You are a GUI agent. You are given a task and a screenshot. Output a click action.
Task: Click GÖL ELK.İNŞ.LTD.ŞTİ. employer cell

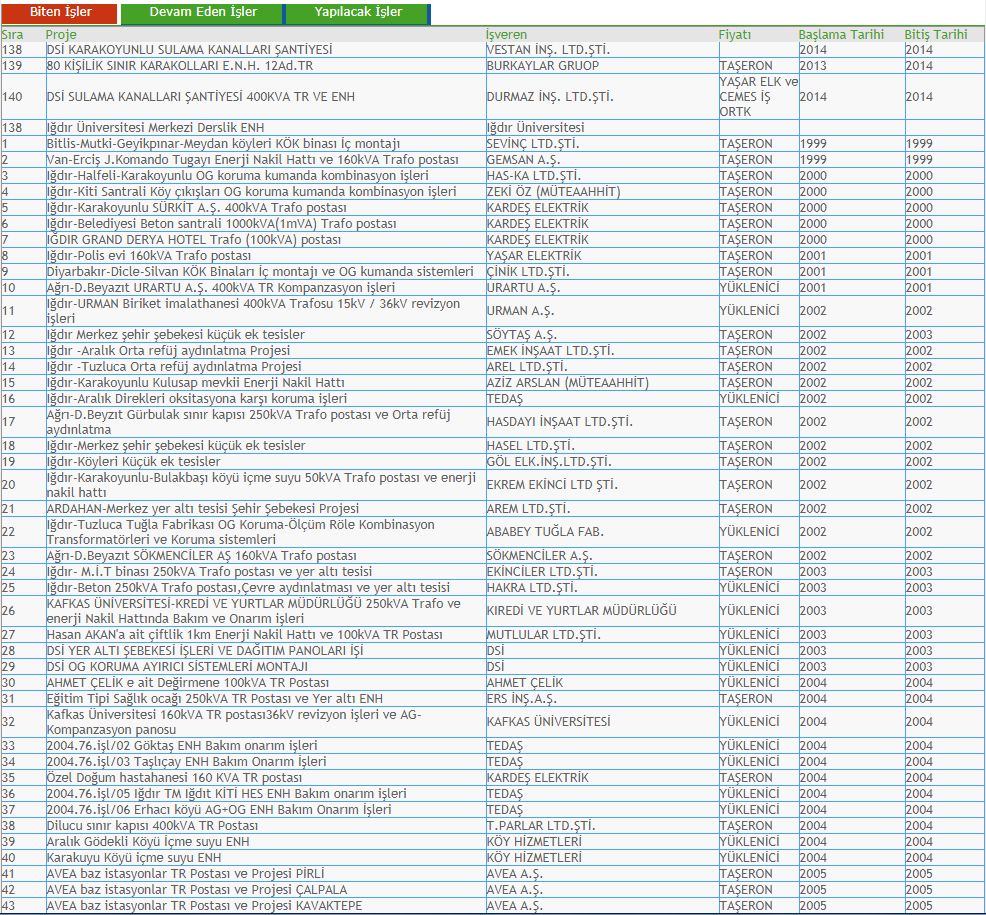click(602, 462)
